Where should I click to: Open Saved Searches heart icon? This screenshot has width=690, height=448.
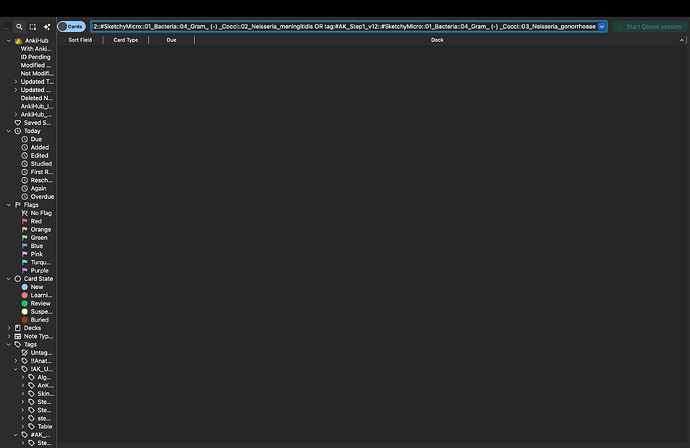point(18,123)
